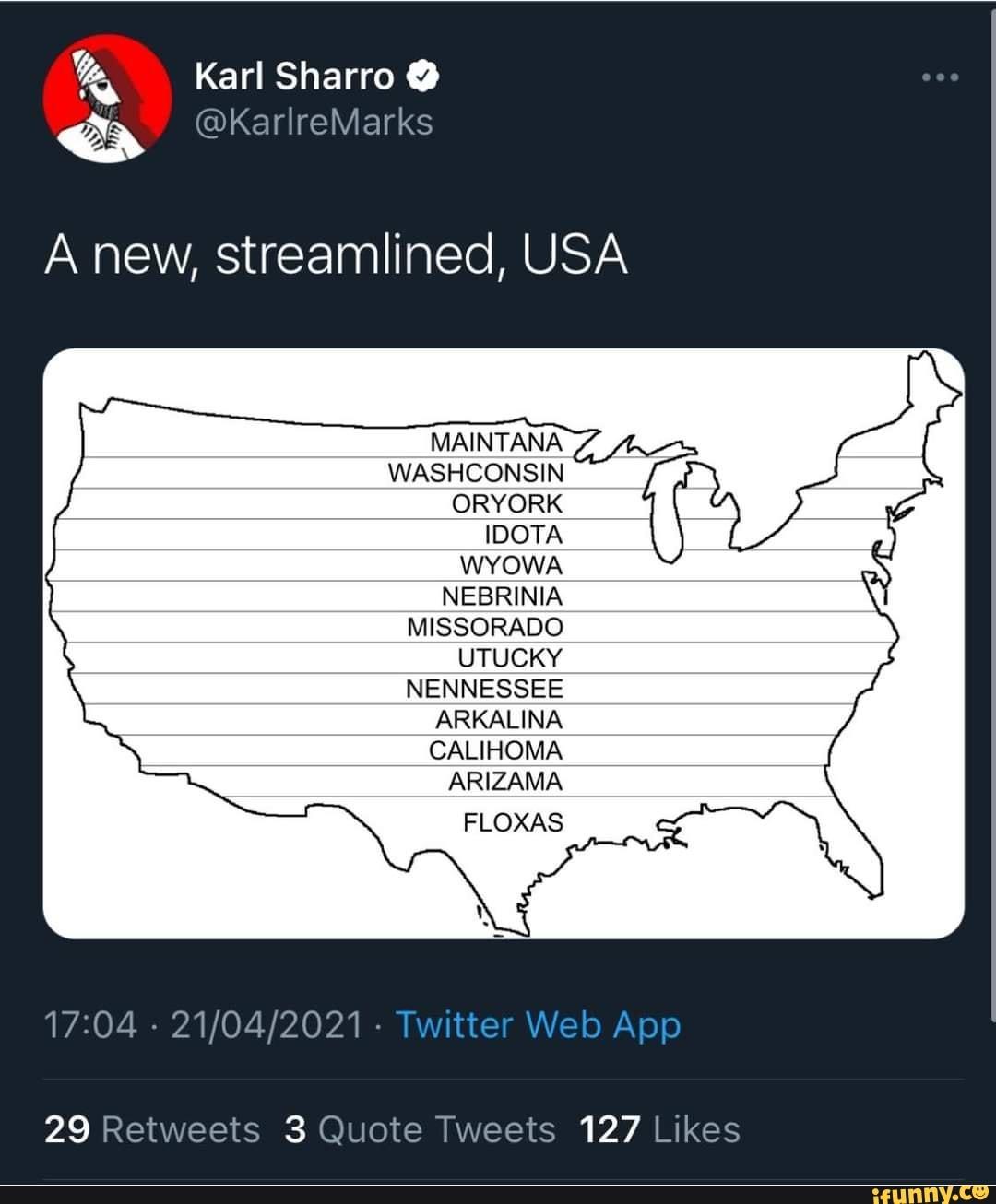
Task: Click the NEBRINIA label on the map
Action: 502,596
